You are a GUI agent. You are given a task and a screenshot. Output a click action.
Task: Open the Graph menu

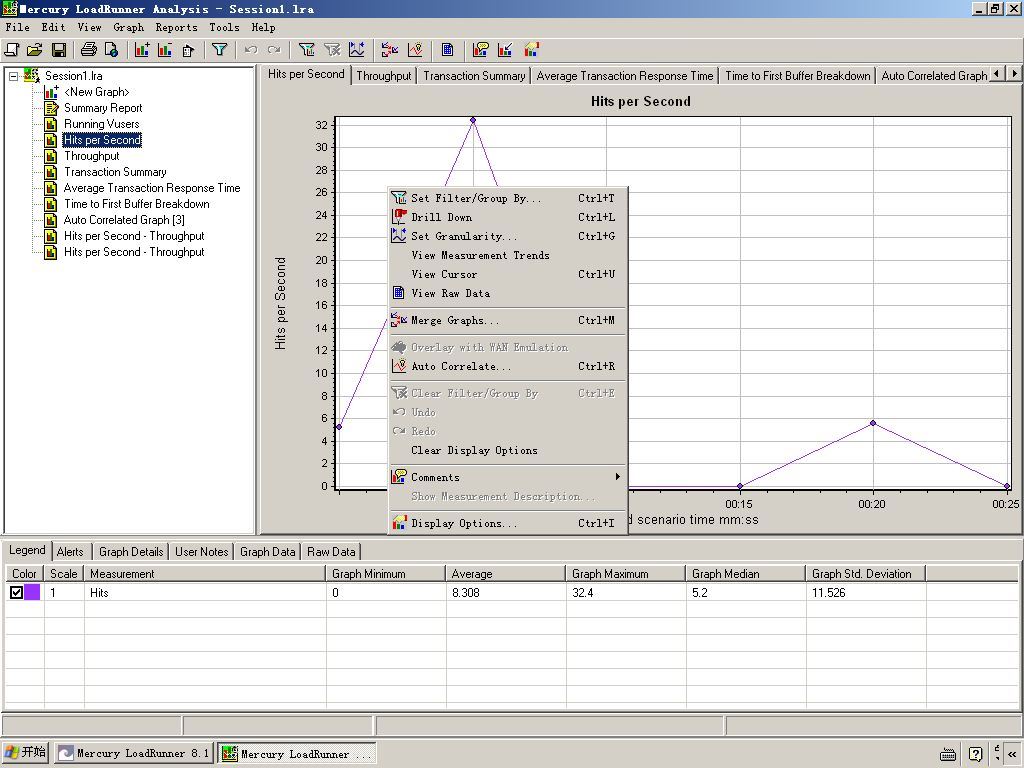(x=128, y=27)
